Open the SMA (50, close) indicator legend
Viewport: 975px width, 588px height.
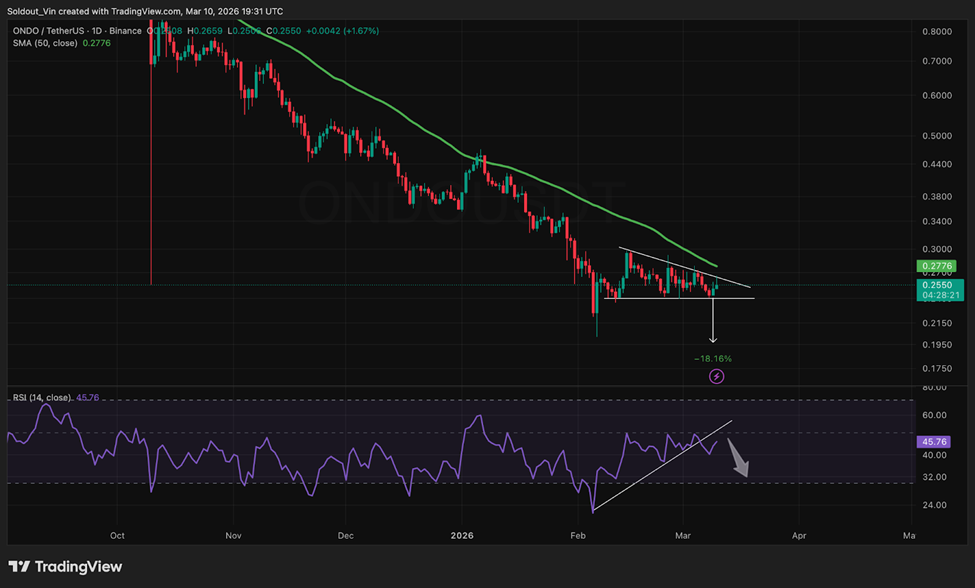click(43, 43)
